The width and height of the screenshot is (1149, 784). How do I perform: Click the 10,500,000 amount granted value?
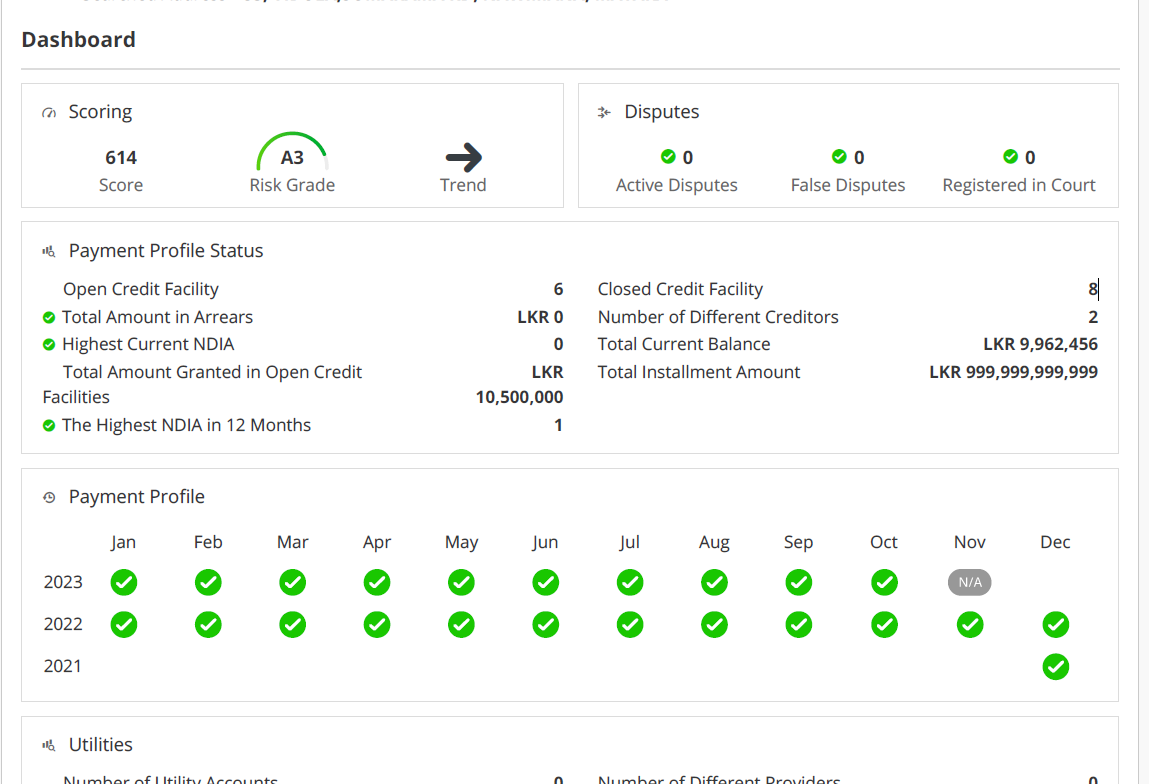pos(520,397)
